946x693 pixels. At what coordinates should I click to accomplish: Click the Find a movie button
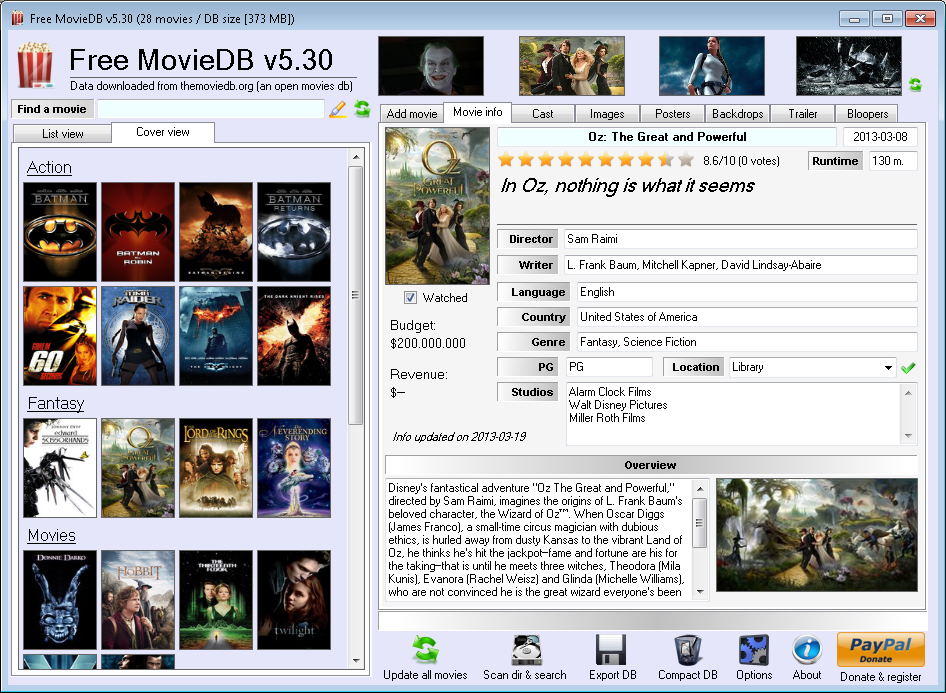52,109
